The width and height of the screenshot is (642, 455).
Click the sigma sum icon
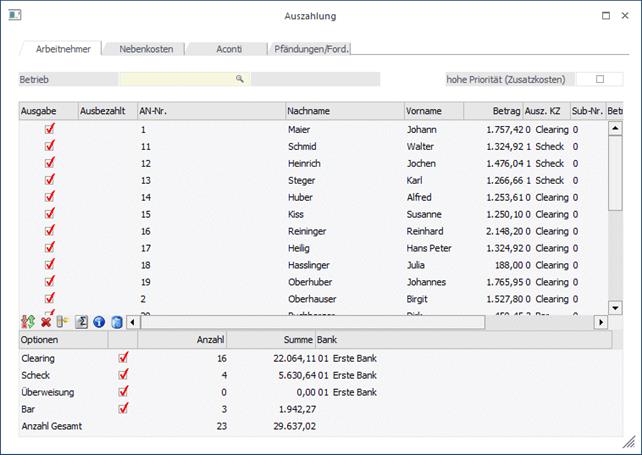point(82,322)
